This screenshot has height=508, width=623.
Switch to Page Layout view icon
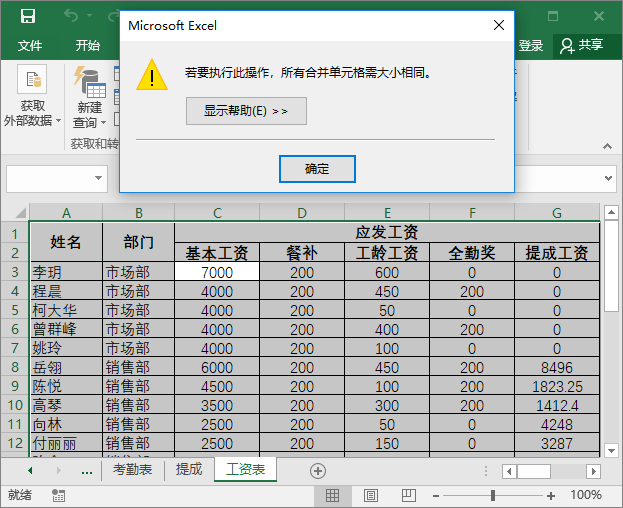[x=371, y=495]
